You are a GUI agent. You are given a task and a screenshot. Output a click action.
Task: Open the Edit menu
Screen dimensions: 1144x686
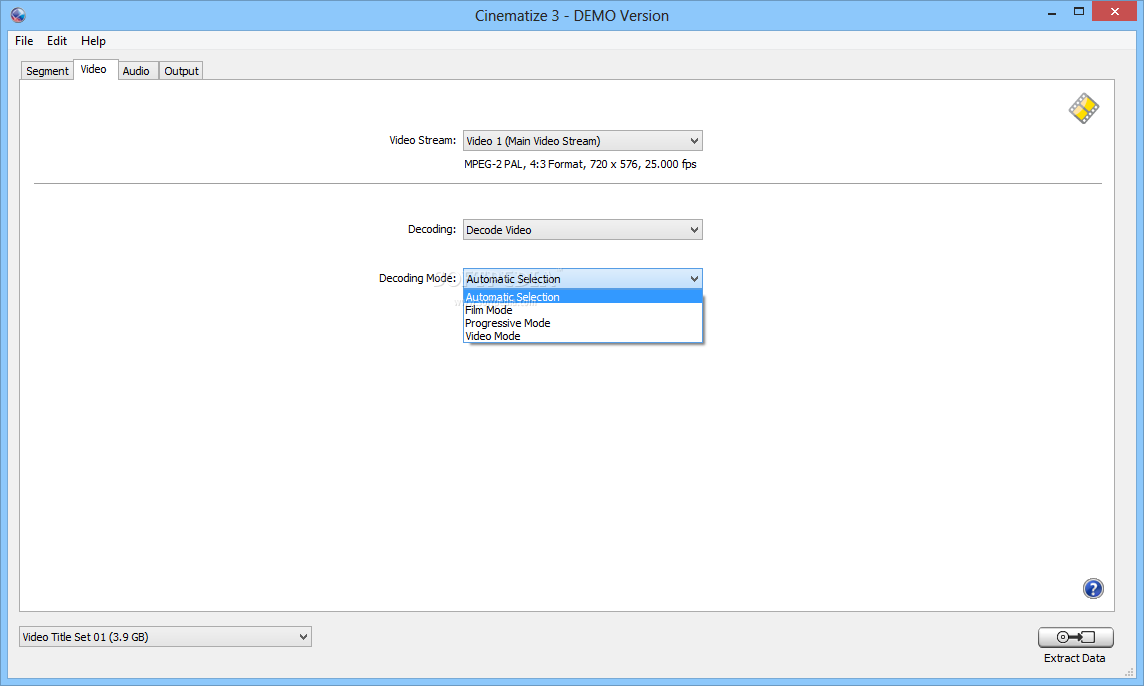coord(57,41)
